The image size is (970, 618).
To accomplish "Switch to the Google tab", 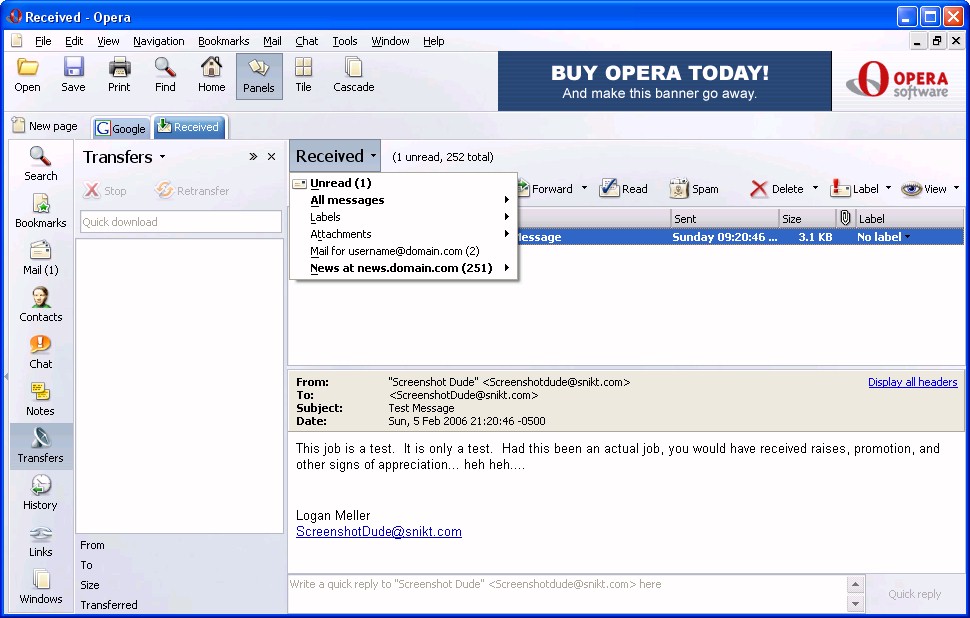I will 121,128.
